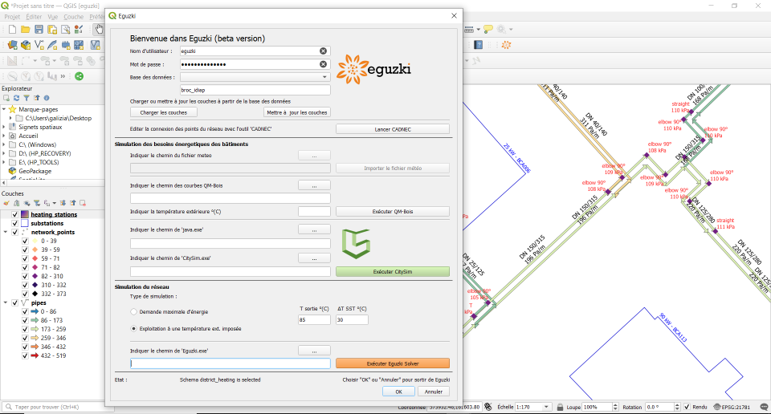Clear the username field with X icon

click(x=323, y=51)
